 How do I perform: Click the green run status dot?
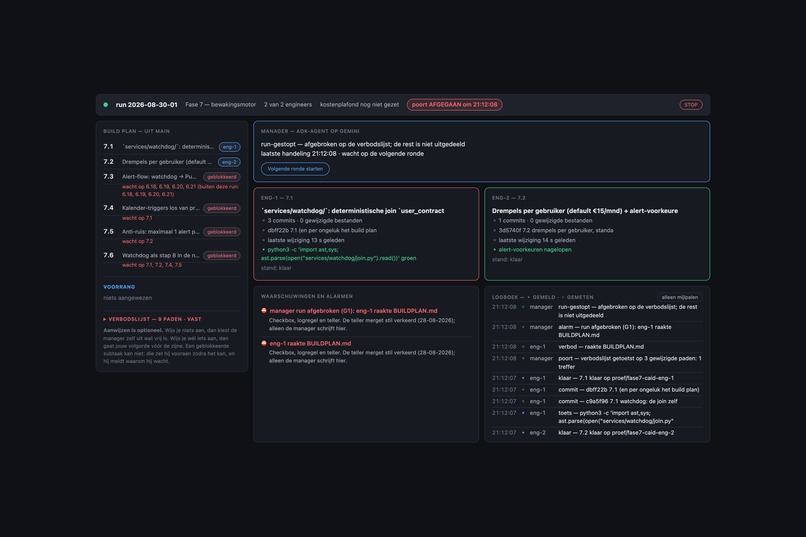(x=106, y=105)
